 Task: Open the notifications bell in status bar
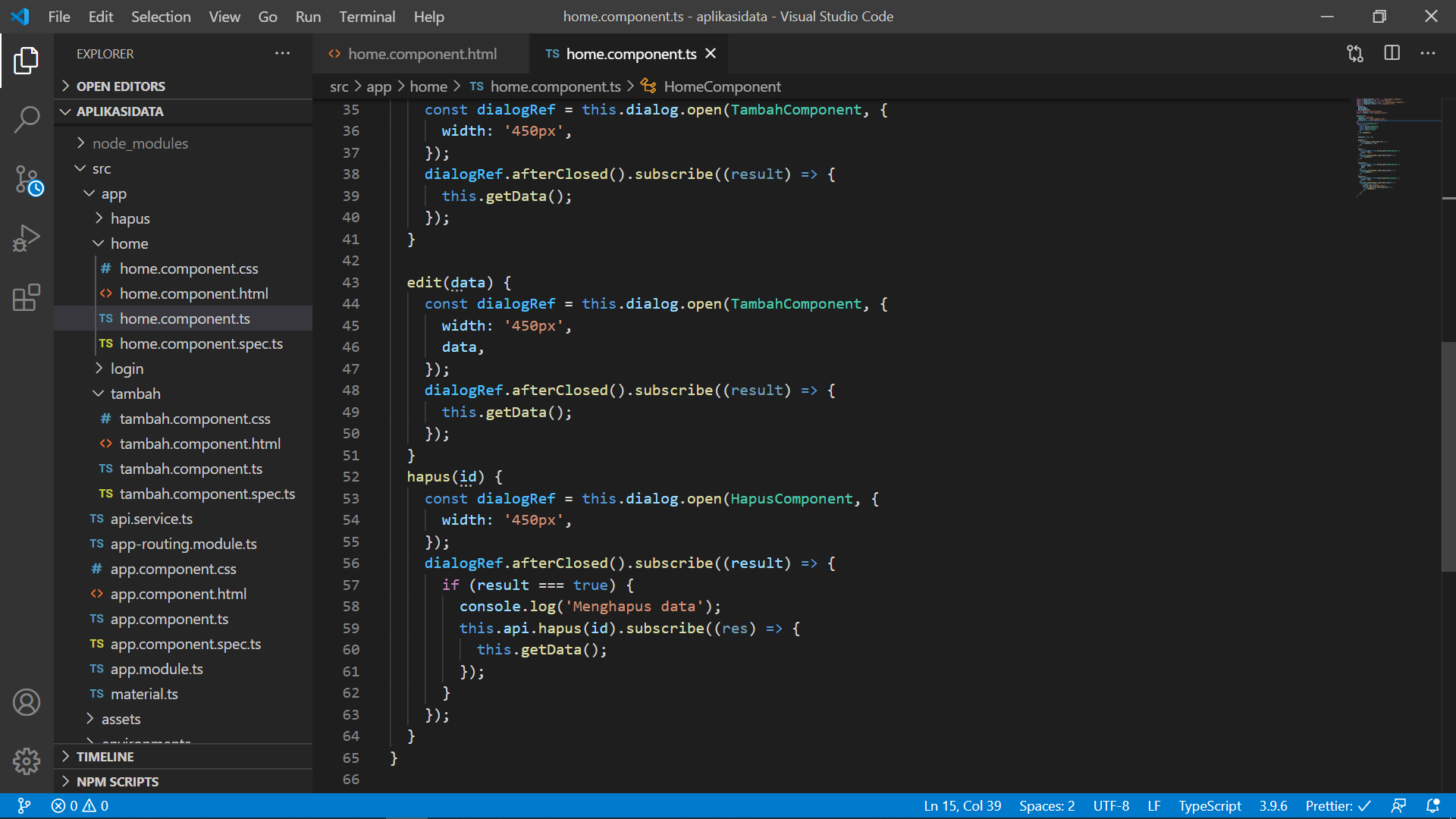click(1432, 806)
